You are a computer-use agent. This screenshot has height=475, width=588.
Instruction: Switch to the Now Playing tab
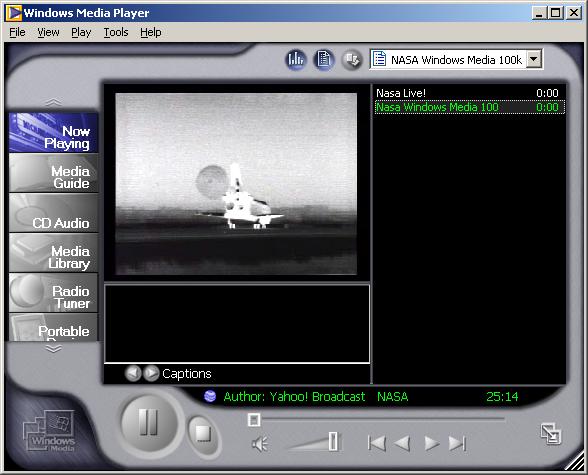click(x=54, y=133)
